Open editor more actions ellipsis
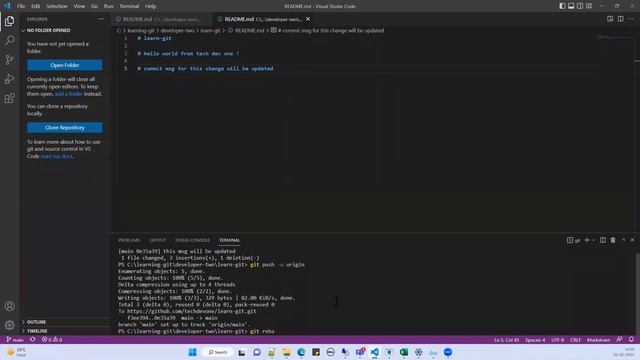 (631, 19)
